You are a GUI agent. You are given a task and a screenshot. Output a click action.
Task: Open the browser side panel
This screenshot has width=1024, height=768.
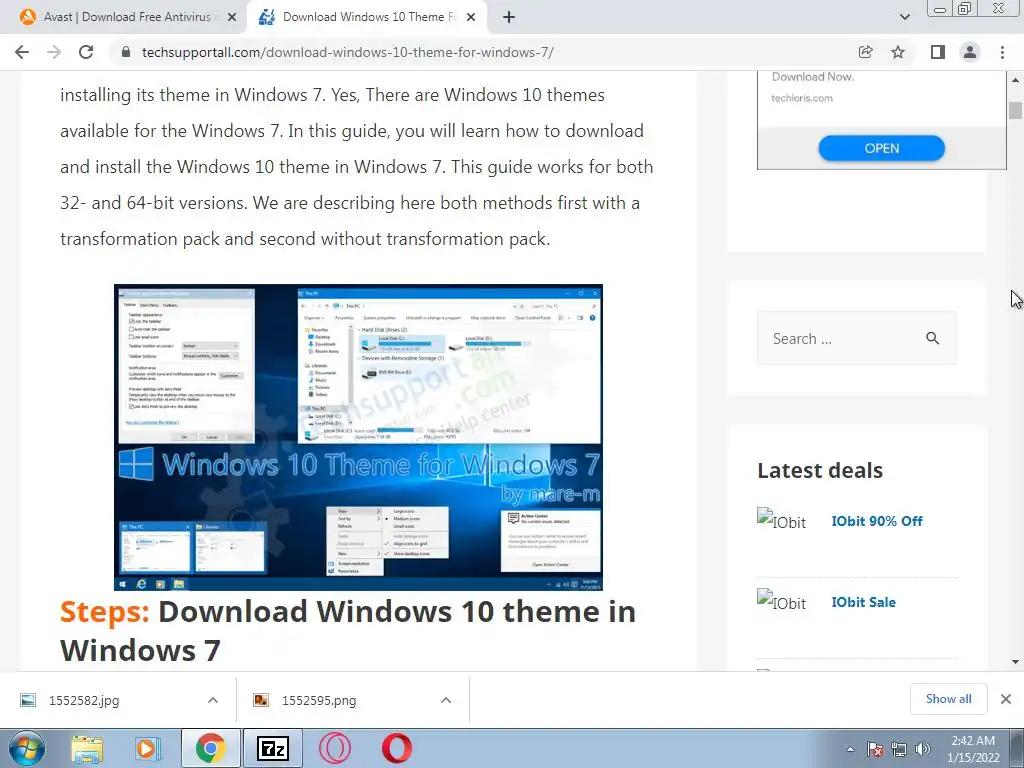tap(938, 52)
